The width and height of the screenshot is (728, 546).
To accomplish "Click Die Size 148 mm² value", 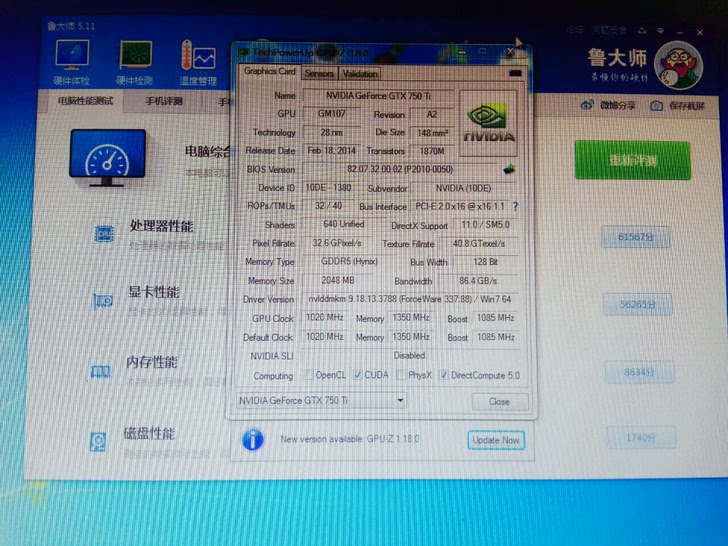I will (x=432, y=133).
